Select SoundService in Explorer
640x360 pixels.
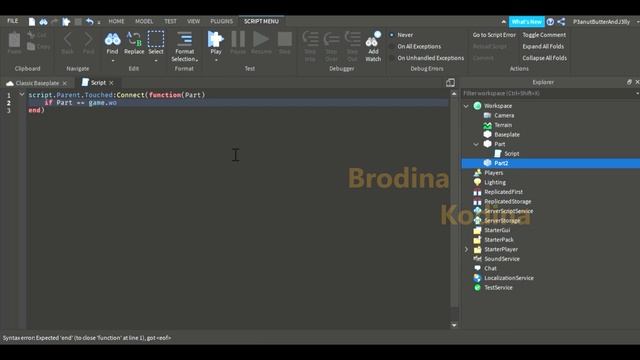[502, 259]
